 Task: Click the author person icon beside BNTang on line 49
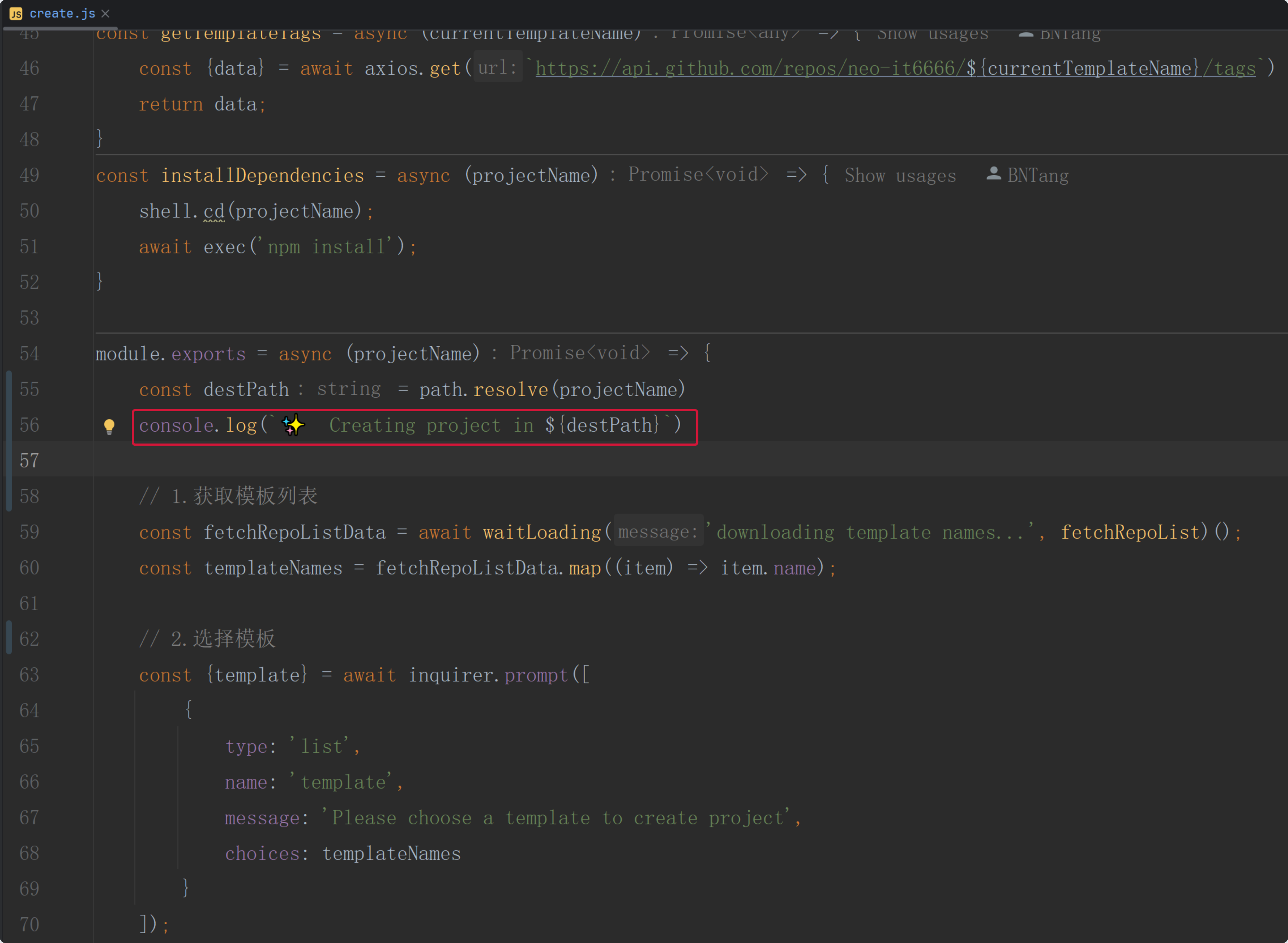tap(993, 173)
